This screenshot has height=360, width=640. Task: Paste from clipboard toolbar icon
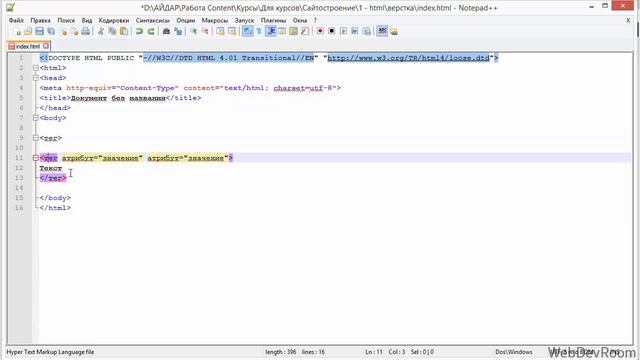(x=124, y=31)
